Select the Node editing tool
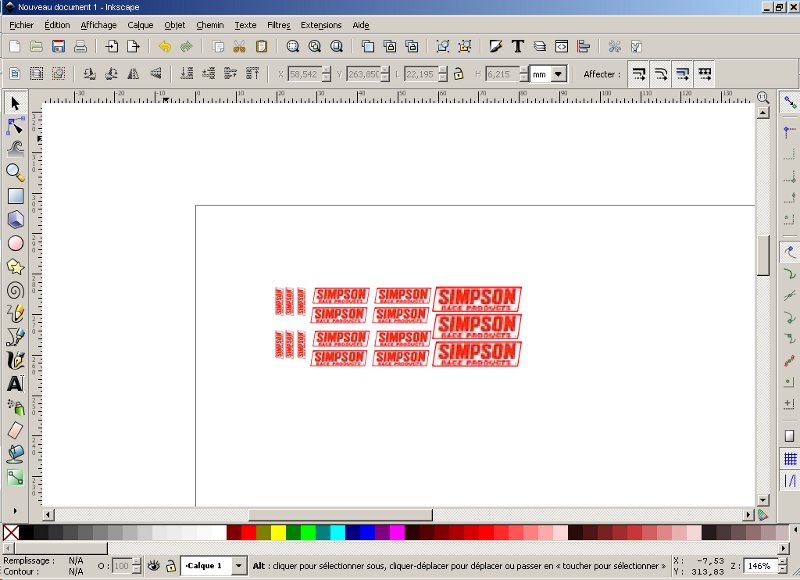The image size is (800, 580). click(x=15, y=125)
